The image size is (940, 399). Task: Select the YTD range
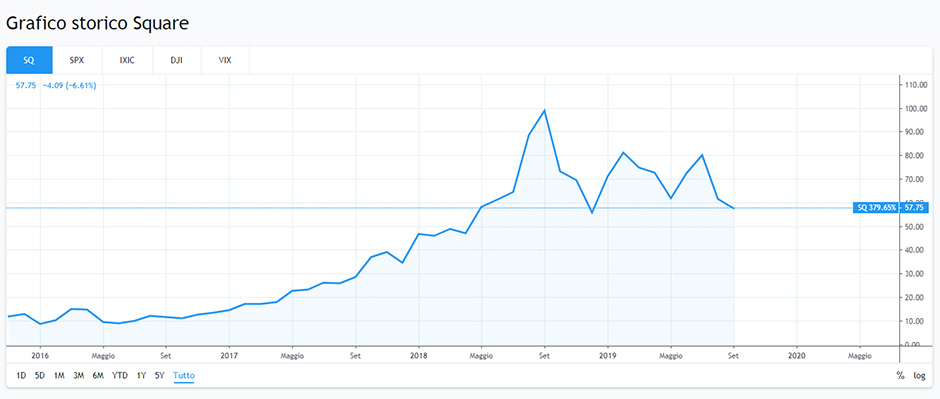click(120, 376)
